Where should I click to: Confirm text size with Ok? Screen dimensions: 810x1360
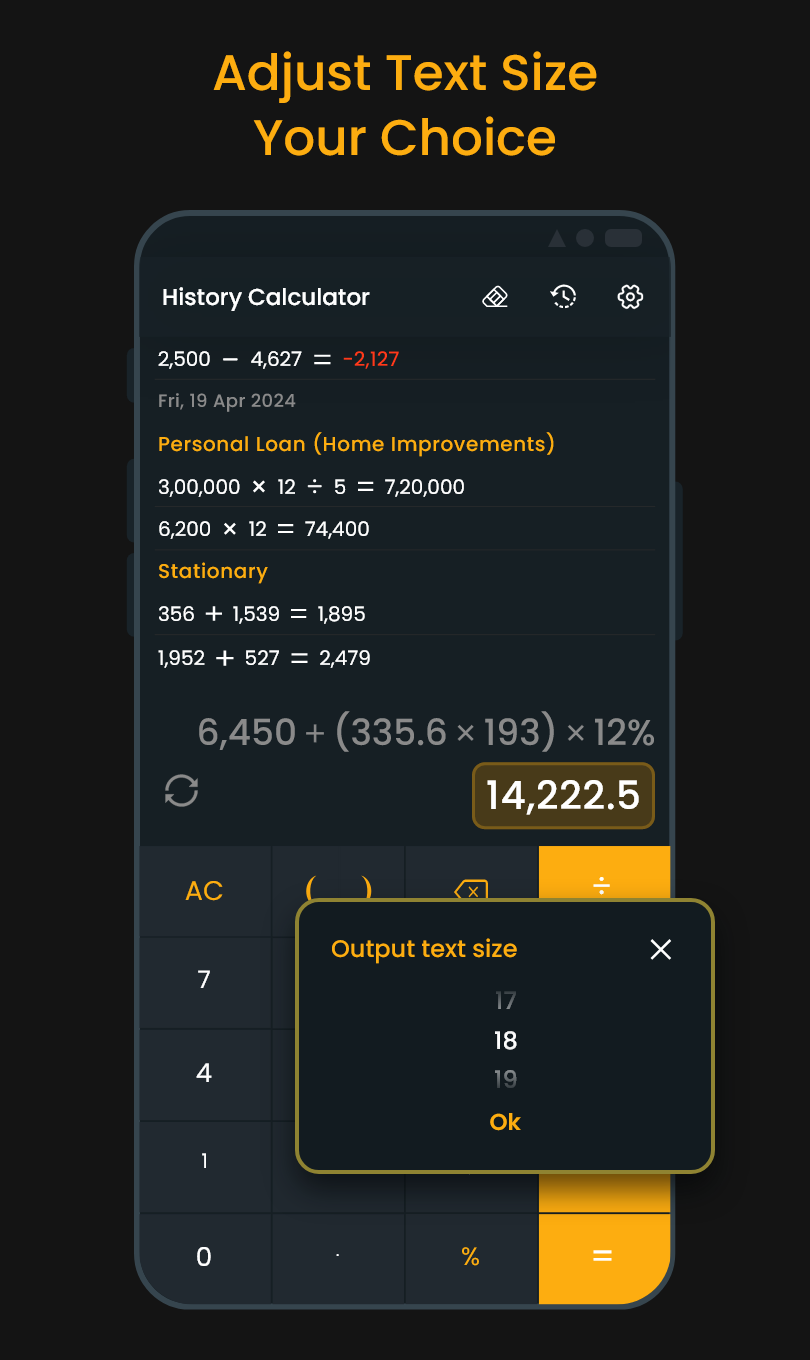click(x=505, y=1122)
